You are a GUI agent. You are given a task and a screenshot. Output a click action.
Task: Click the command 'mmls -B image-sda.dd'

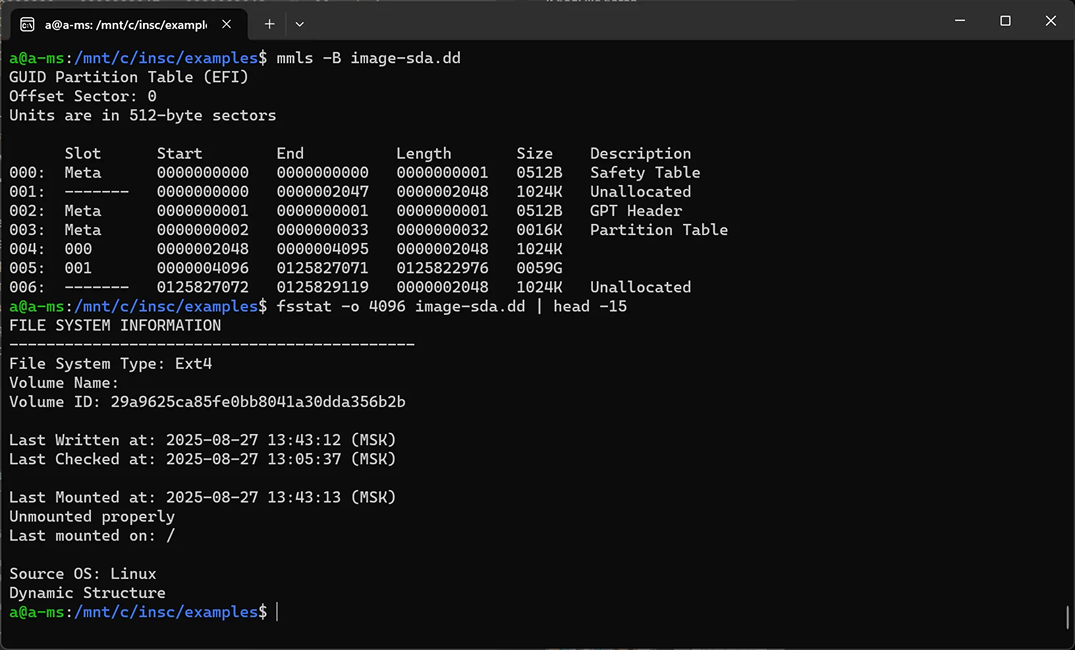[368, 58]
